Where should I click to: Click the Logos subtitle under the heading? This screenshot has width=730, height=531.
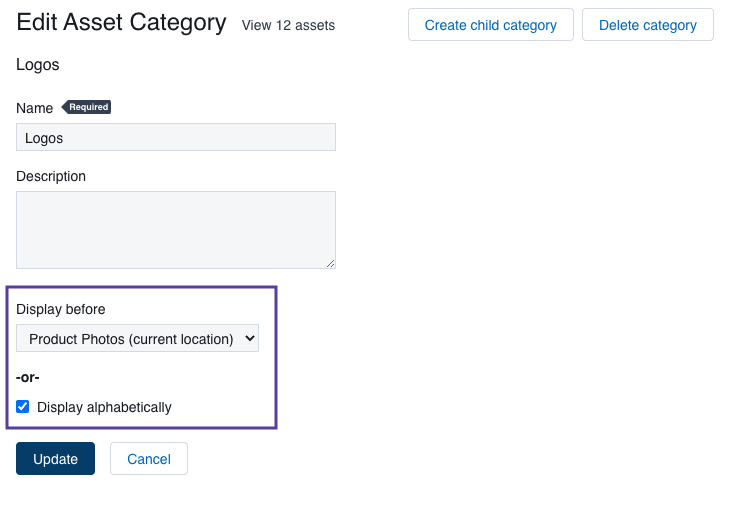[x=38, y=65]
